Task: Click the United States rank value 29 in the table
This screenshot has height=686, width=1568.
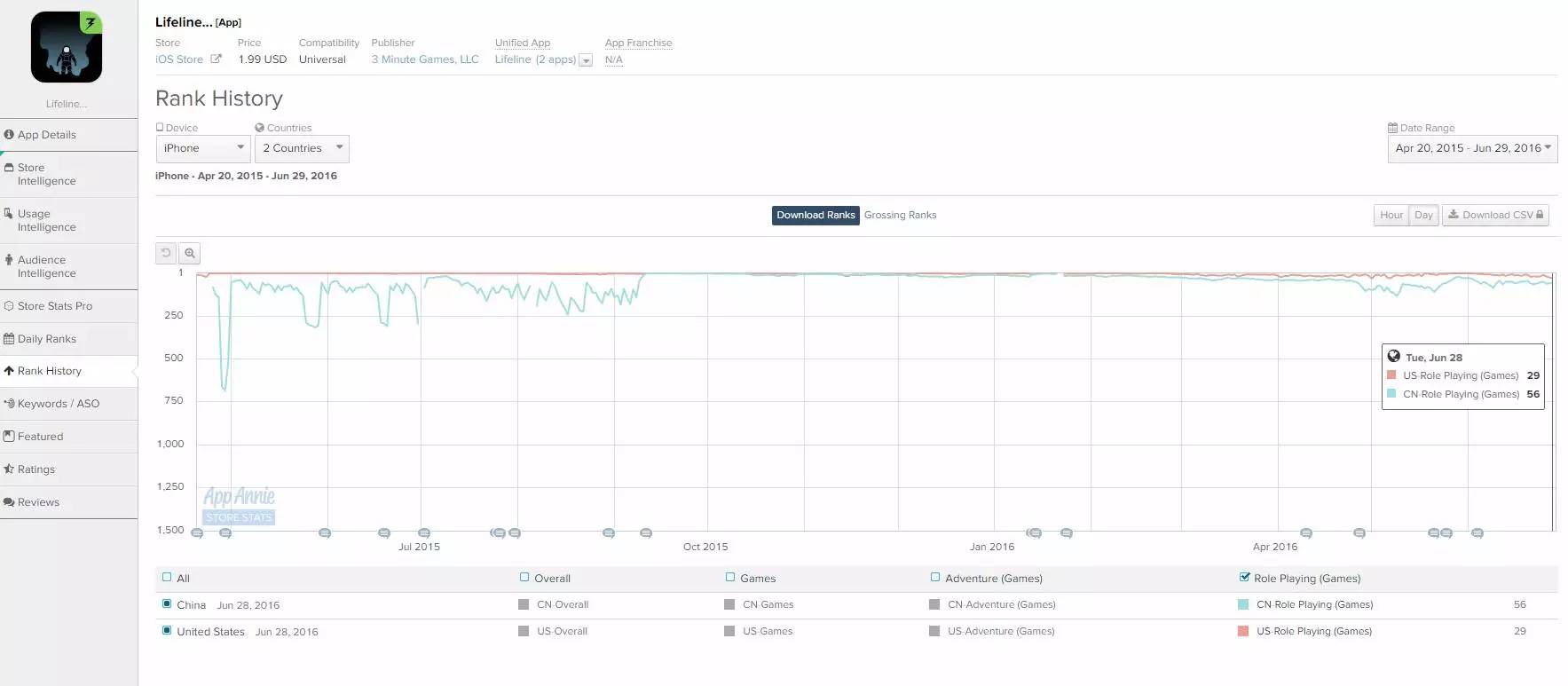Action: coord(1520,631)
